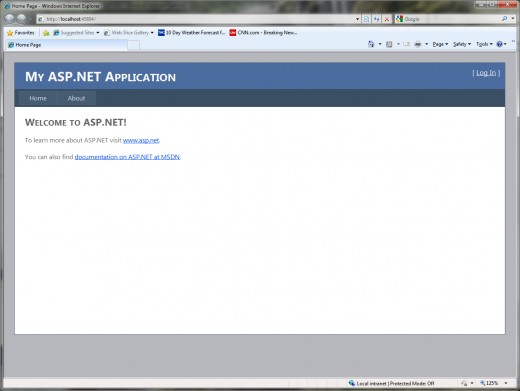The image size is (520, 391).
Task: Open the Safety menu
Action: click(462, 44)
